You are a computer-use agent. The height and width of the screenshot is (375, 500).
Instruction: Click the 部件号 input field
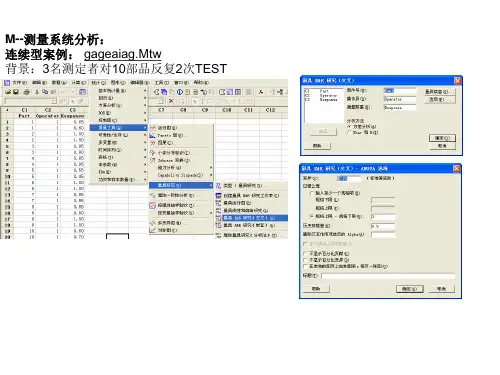coord(400,91)
